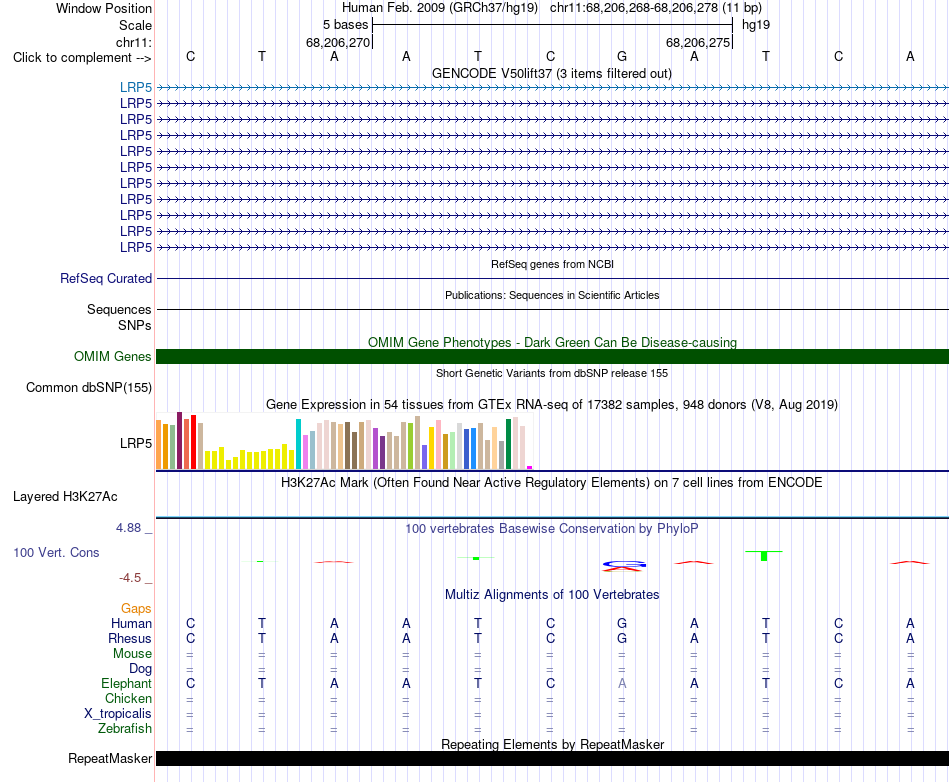This screenshot has width=950, height=782.
Task: Click the cyan bar in GTEx expression chart
Action: pos(298,443)
